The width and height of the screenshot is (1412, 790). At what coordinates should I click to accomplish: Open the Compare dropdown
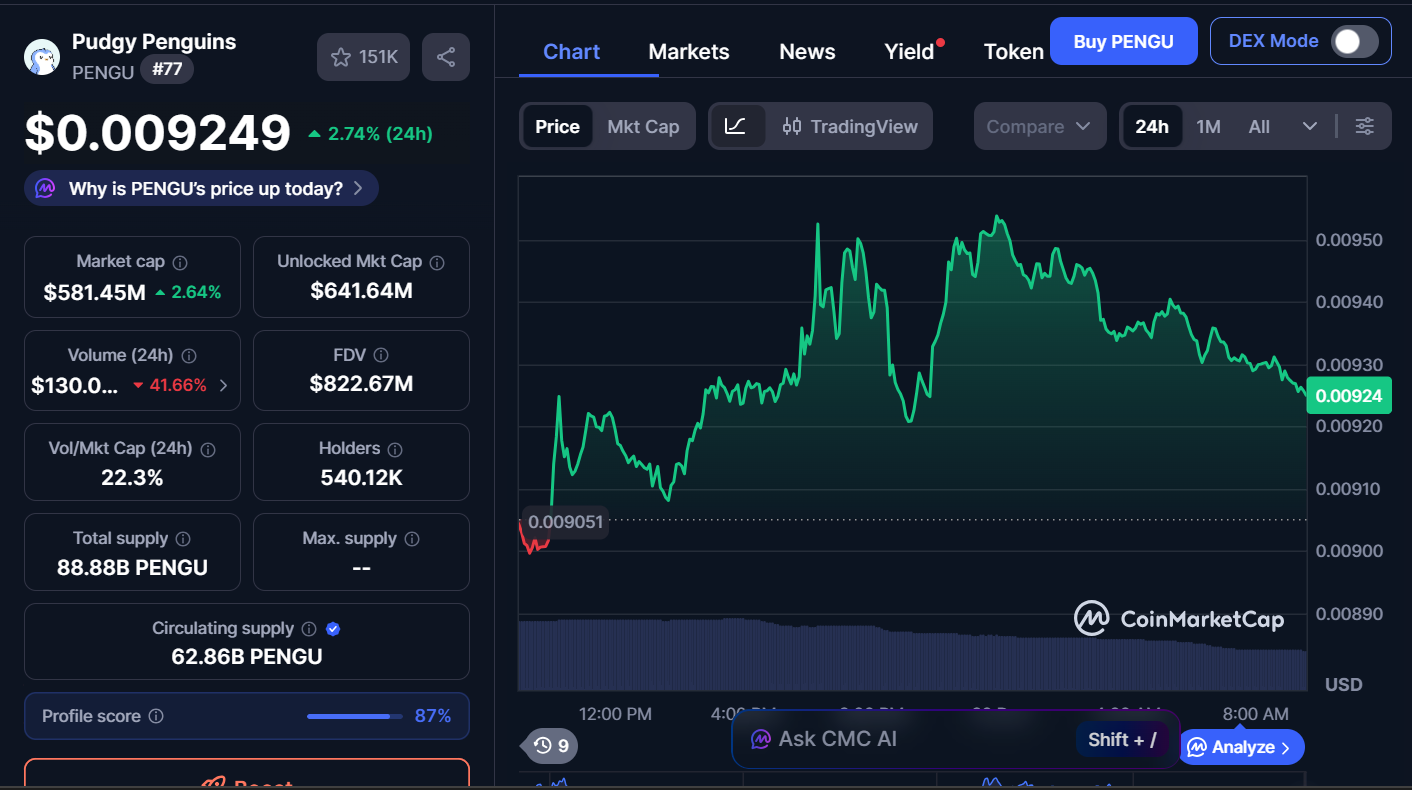[1040, 126]
